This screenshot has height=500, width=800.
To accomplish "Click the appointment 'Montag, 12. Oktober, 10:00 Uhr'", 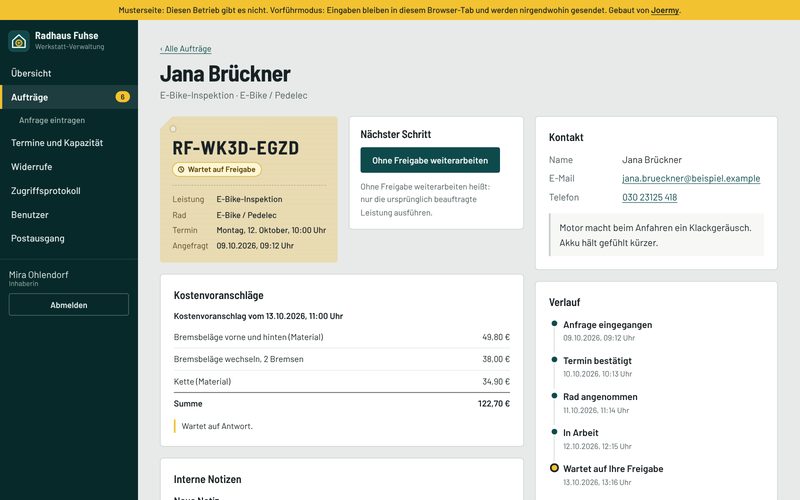I will (x=271, y=230).
